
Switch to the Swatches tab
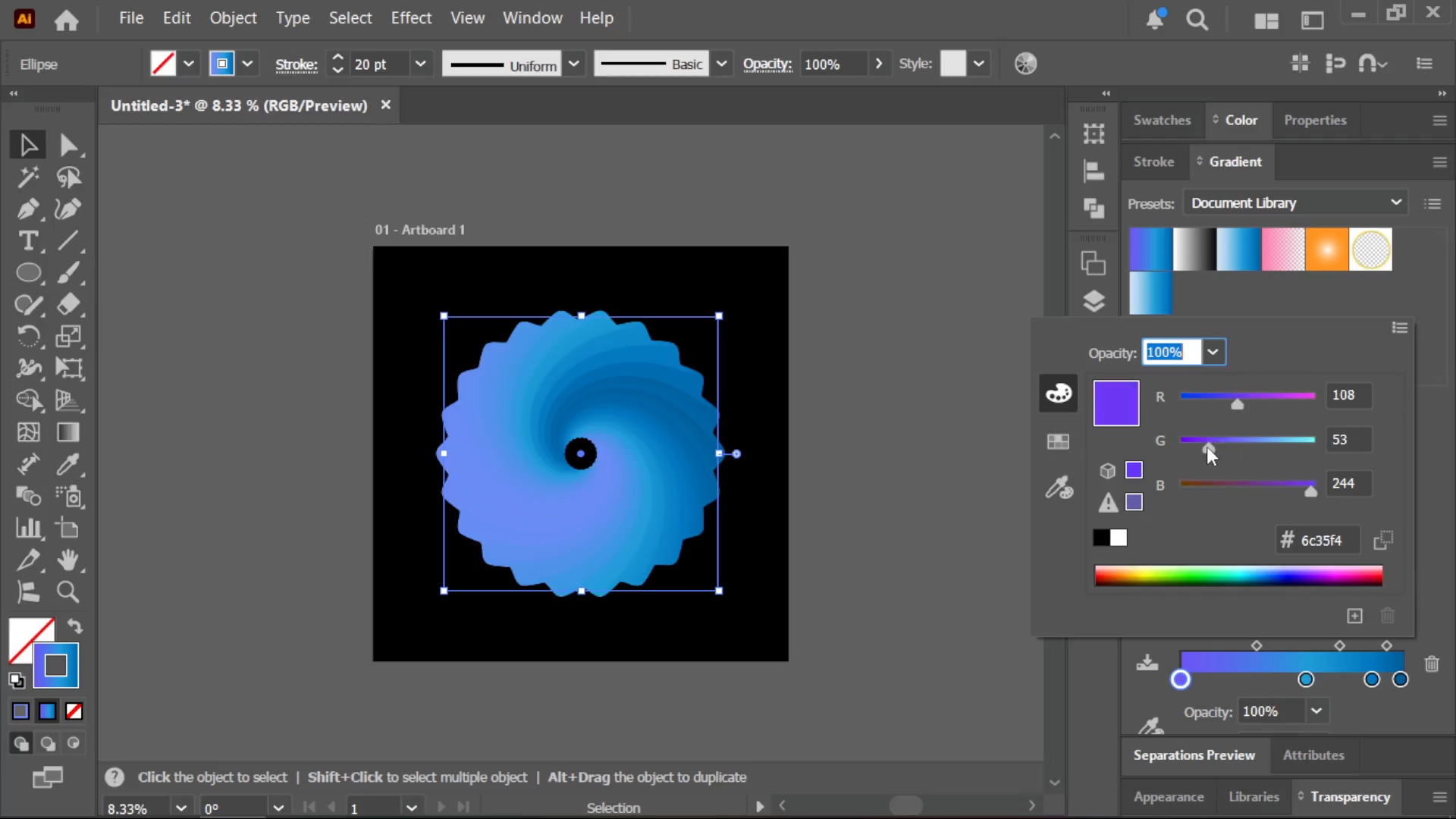(x=1162, y=121)
